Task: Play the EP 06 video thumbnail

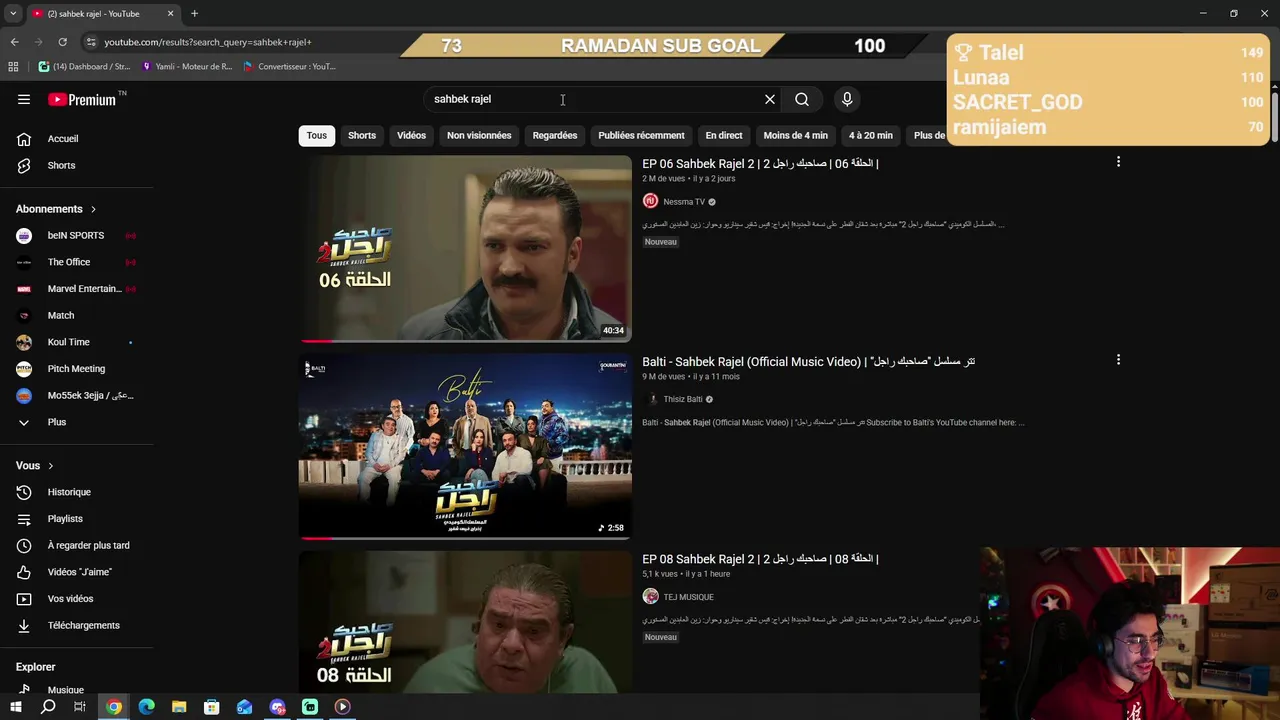Action: pos(465,248)
